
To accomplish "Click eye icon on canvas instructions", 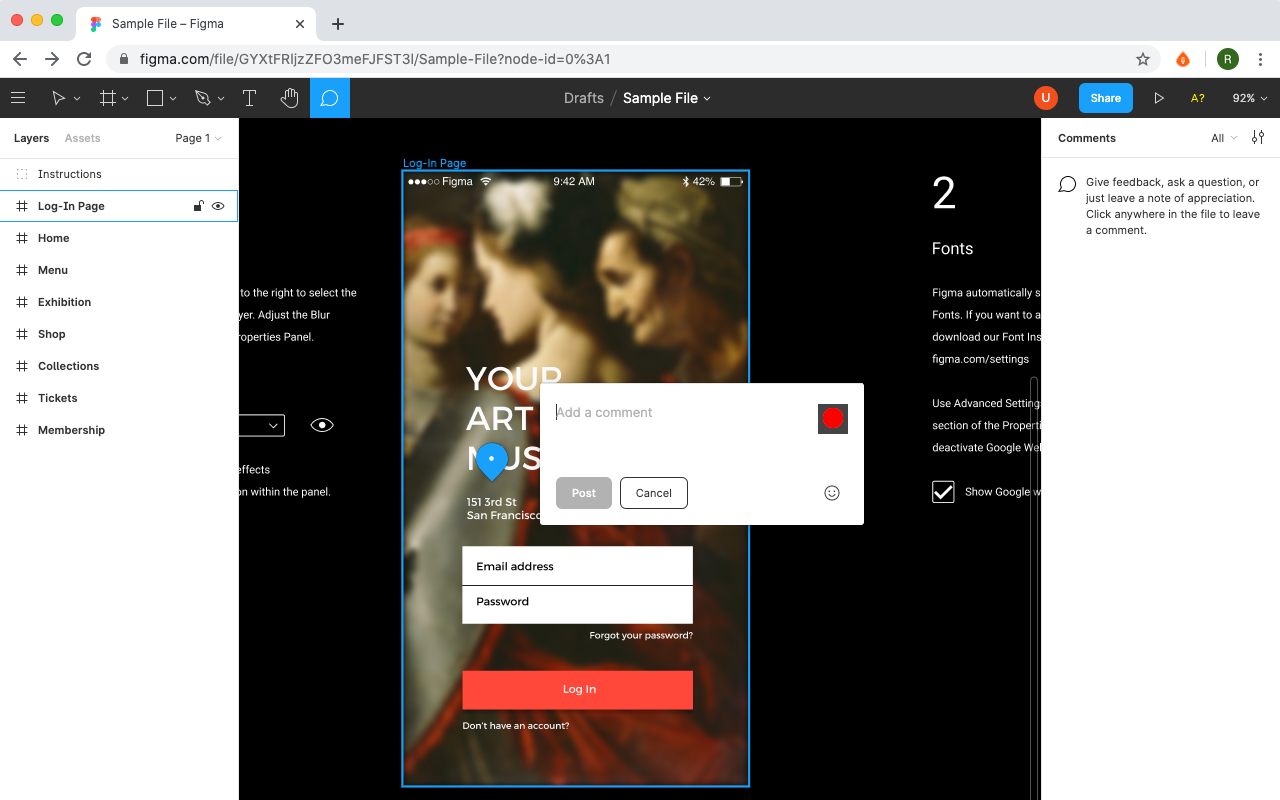I will pos(321,425).
